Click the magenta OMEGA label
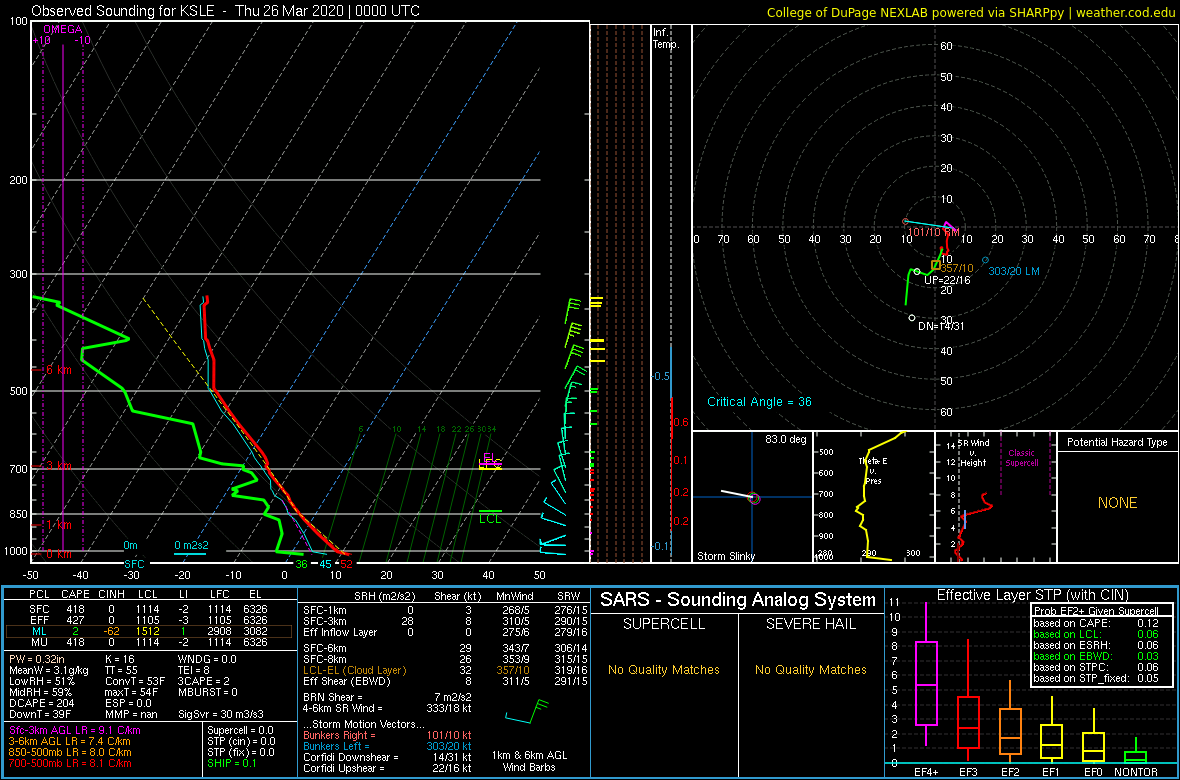This screenshot has height=780, width=1180. tap(62, 29)
